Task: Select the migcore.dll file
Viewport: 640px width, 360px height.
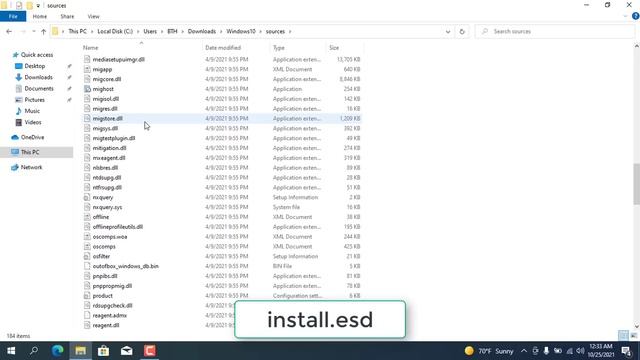Action: pos(107,79)
